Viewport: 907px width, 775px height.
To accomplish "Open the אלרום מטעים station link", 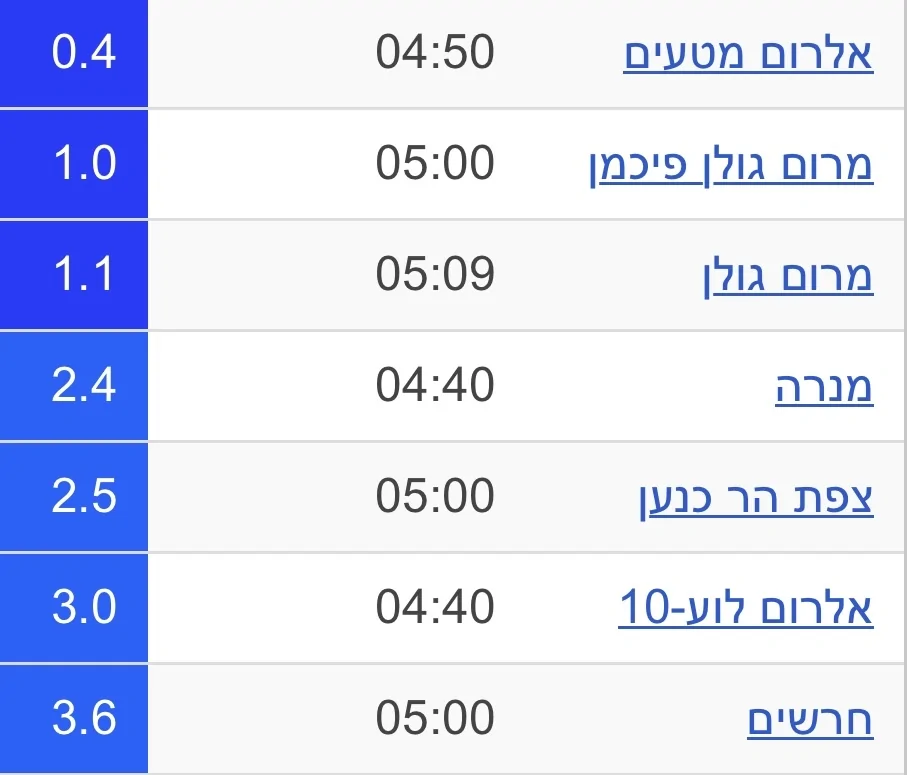I will pyautogui.click(x=748, y=54).
